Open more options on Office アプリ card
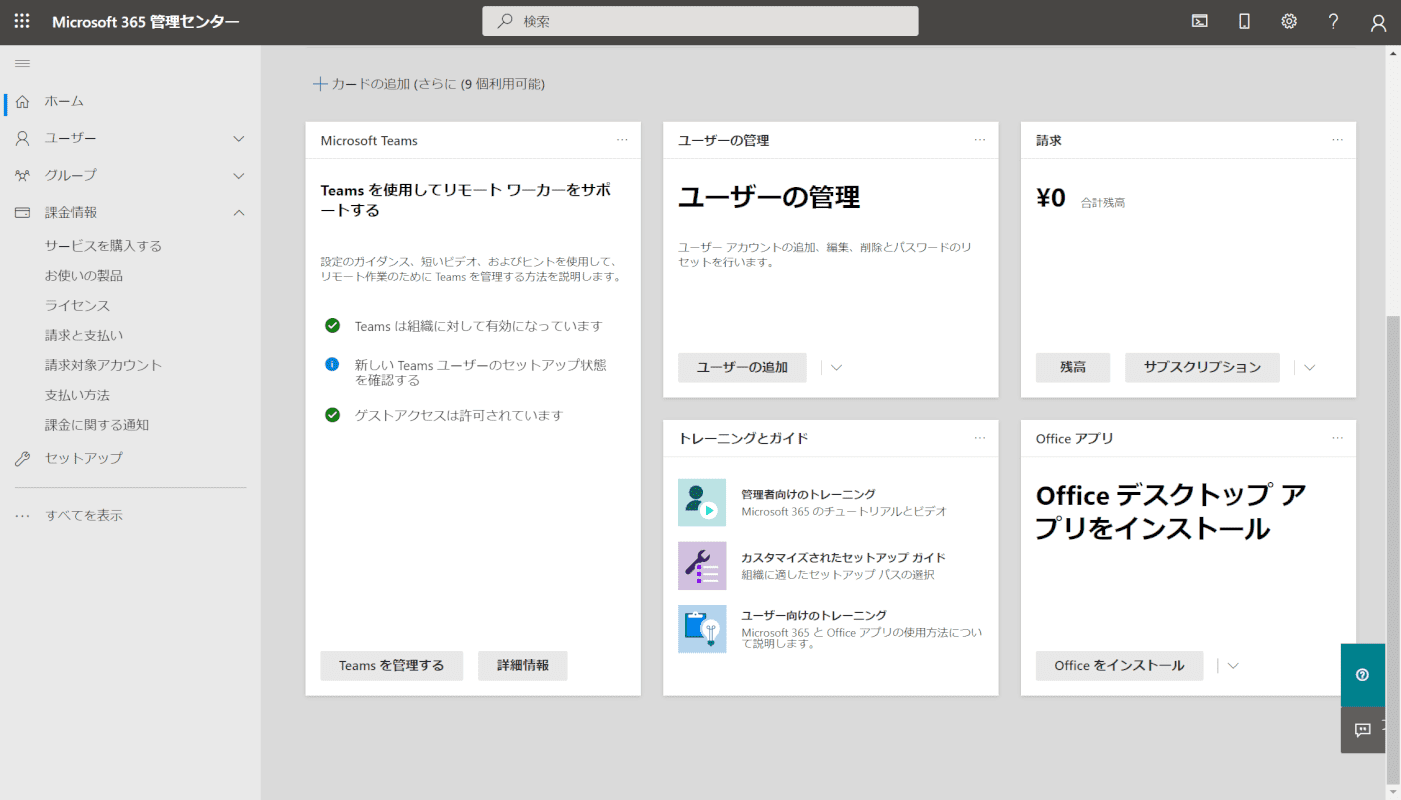1401x800 pixels. coord(1338,438)
